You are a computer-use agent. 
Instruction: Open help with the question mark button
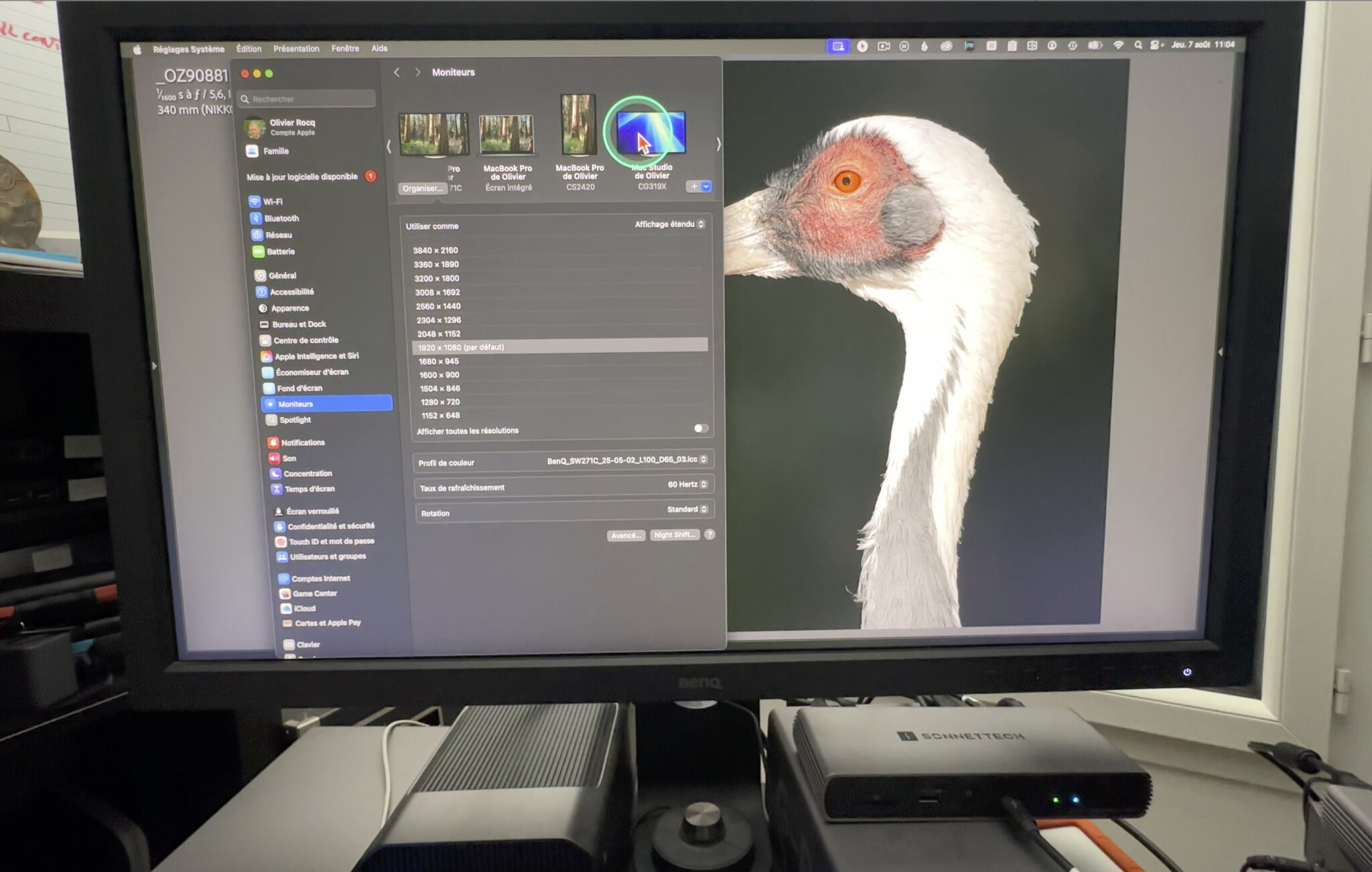click(710, 534)
